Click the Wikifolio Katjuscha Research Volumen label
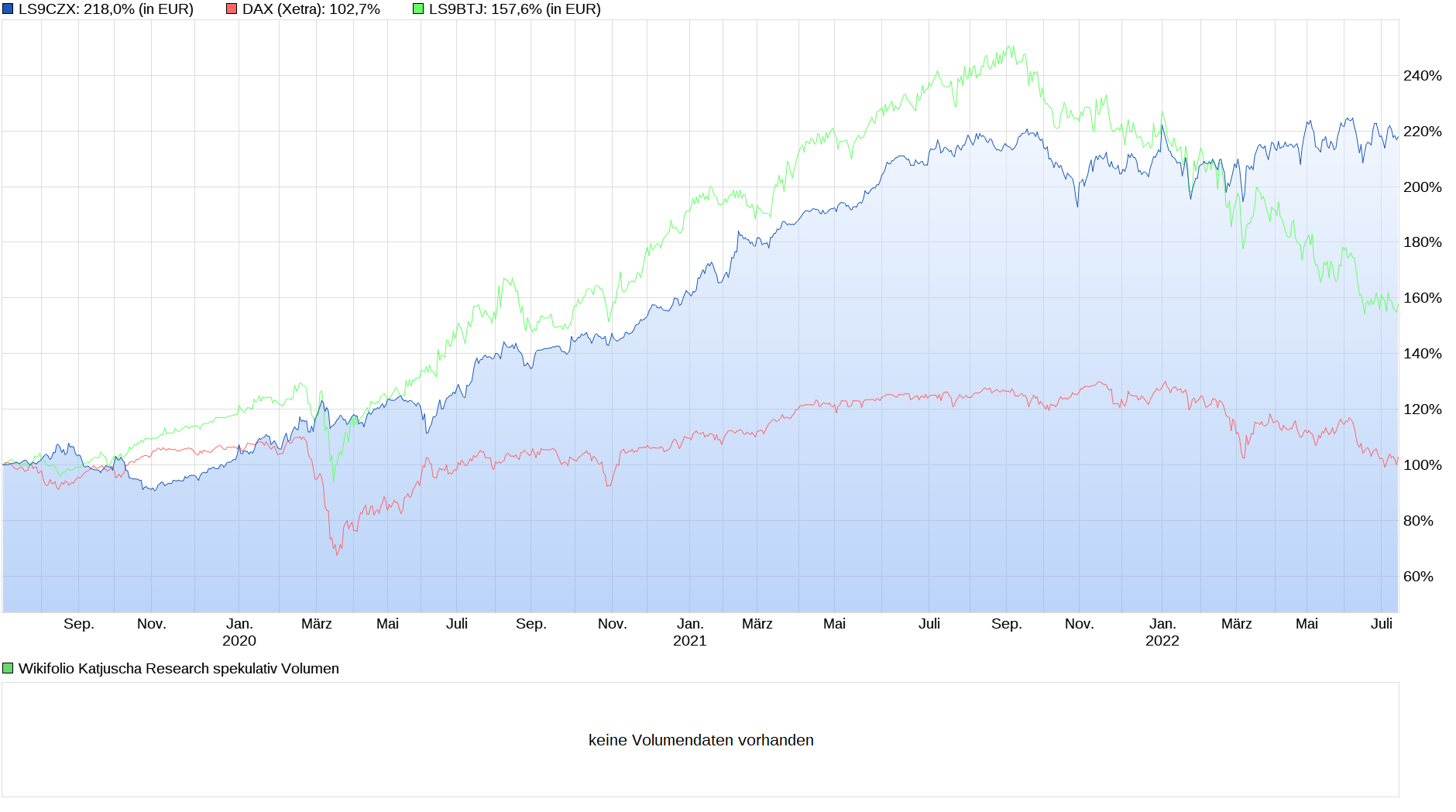 179,669
